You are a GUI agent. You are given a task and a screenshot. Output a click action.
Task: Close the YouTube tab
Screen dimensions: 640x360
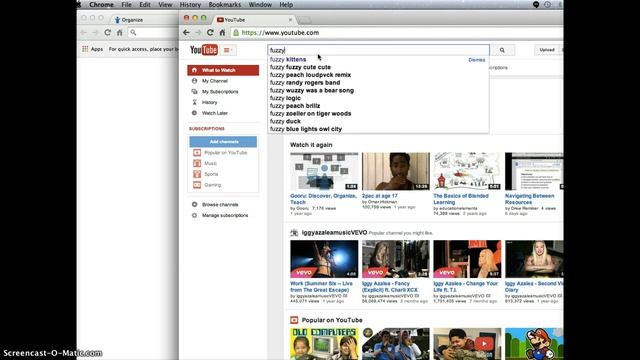[290, 20]
